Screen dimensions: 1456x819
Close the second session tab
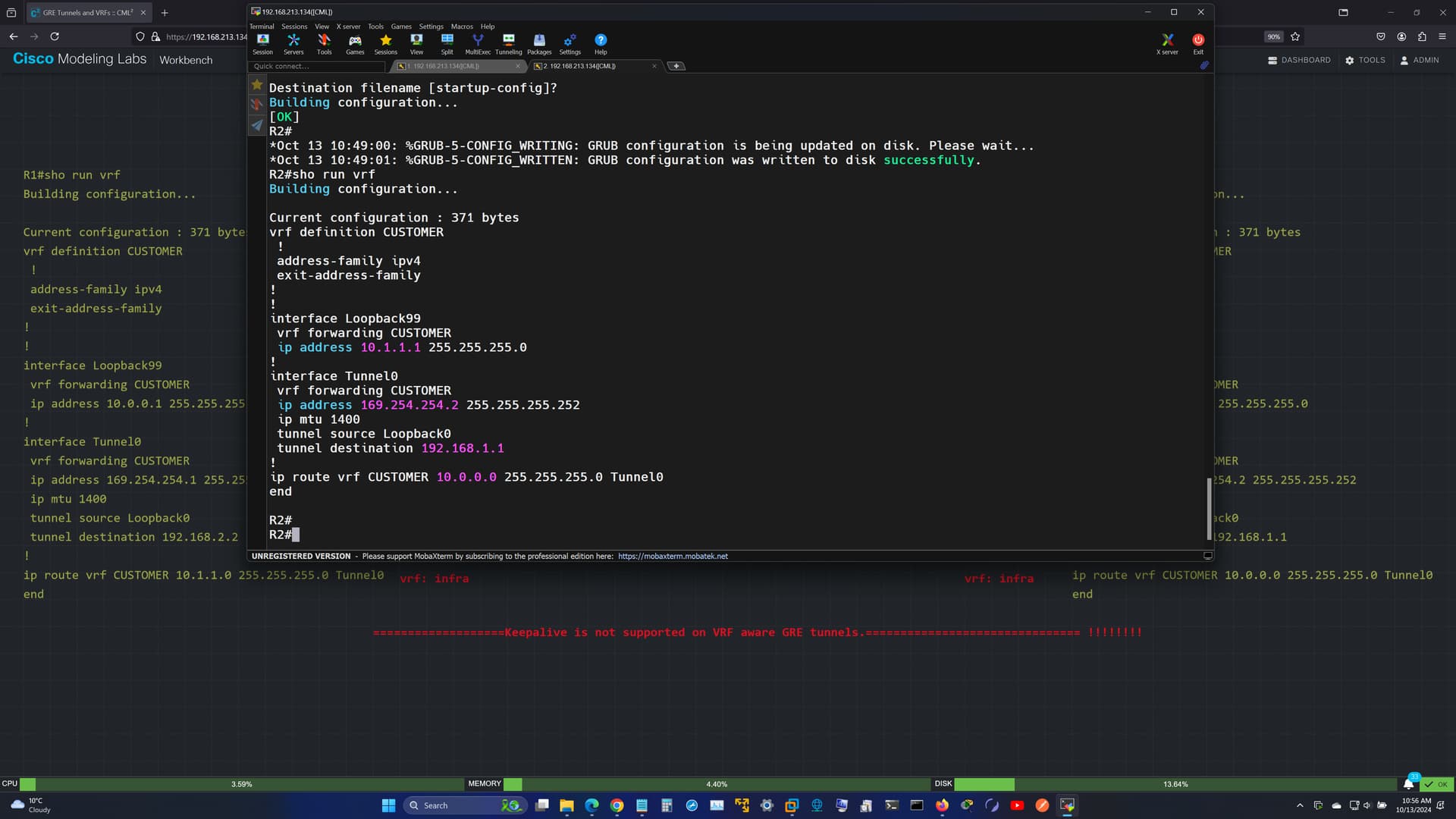[654, 66]
